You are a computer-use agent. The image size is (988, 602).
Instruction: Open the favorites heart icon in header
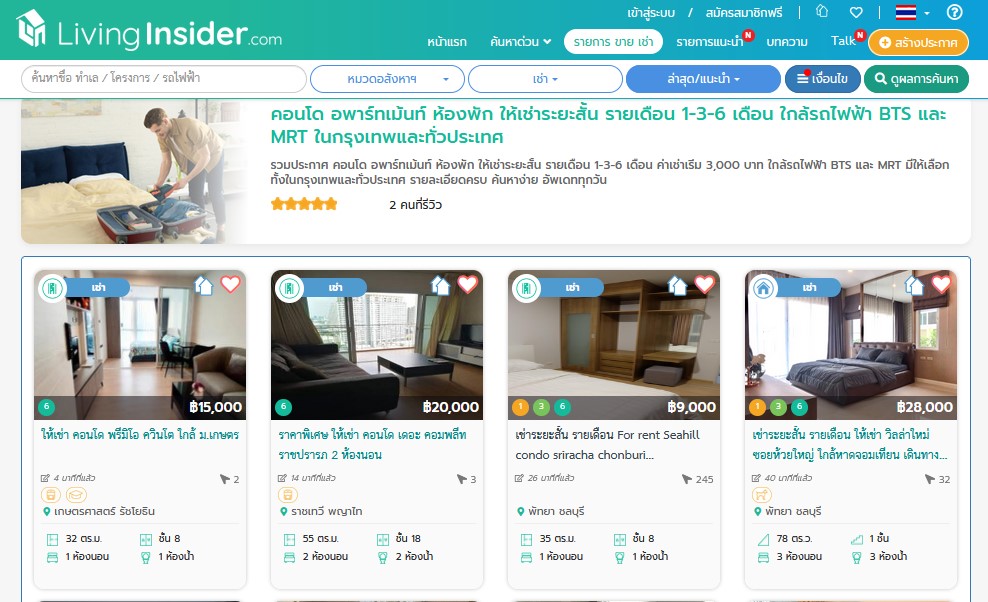(x=856, y=12)
